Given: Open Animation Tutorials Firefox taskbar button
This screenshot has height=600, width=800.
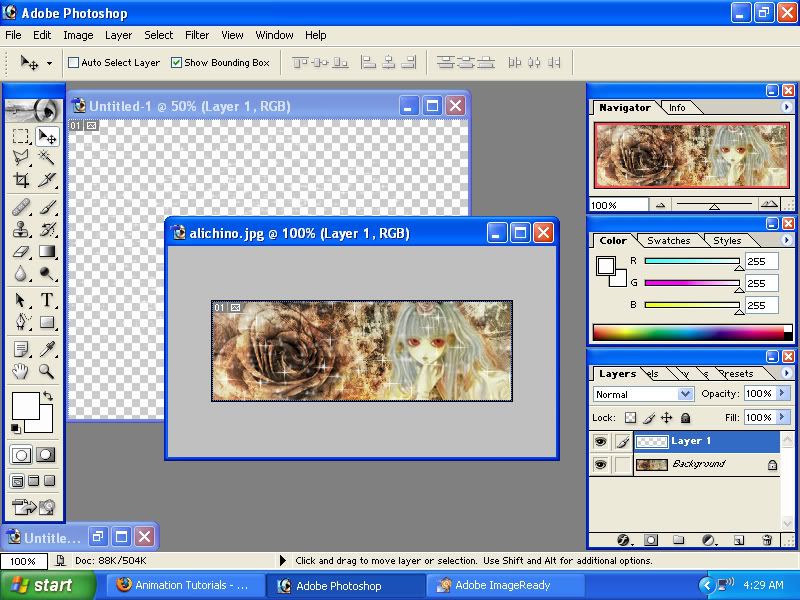Looking at the screenshot, I should [186, 585].
